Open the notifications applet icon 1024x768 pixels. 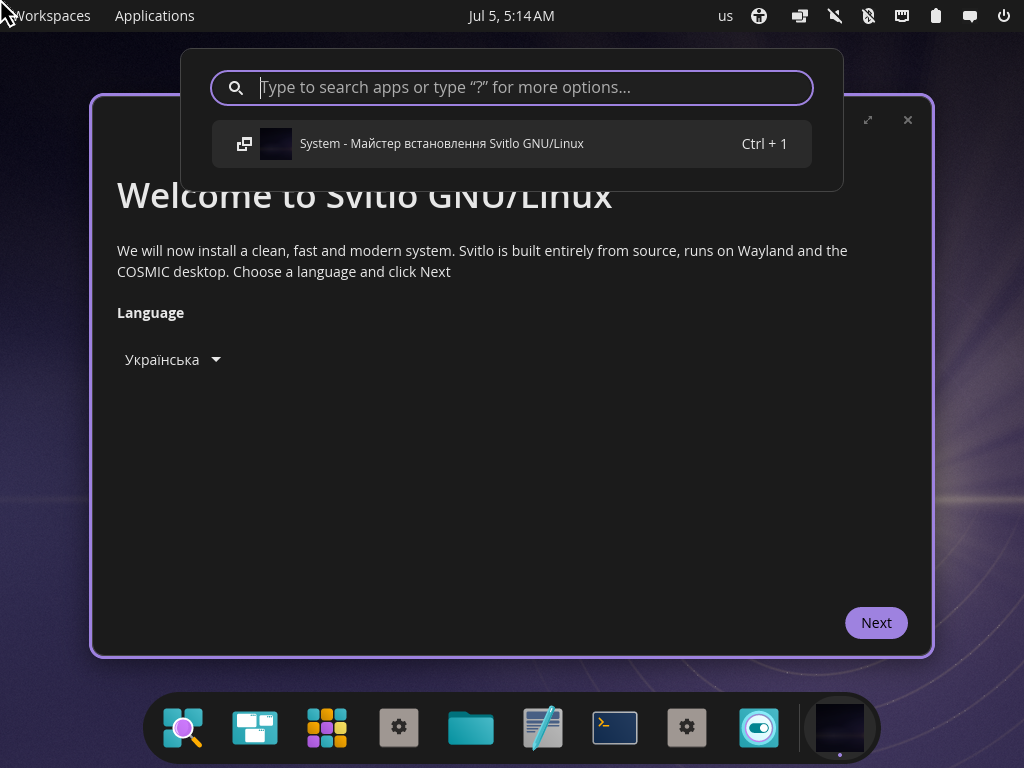click(x=970, y=16)
